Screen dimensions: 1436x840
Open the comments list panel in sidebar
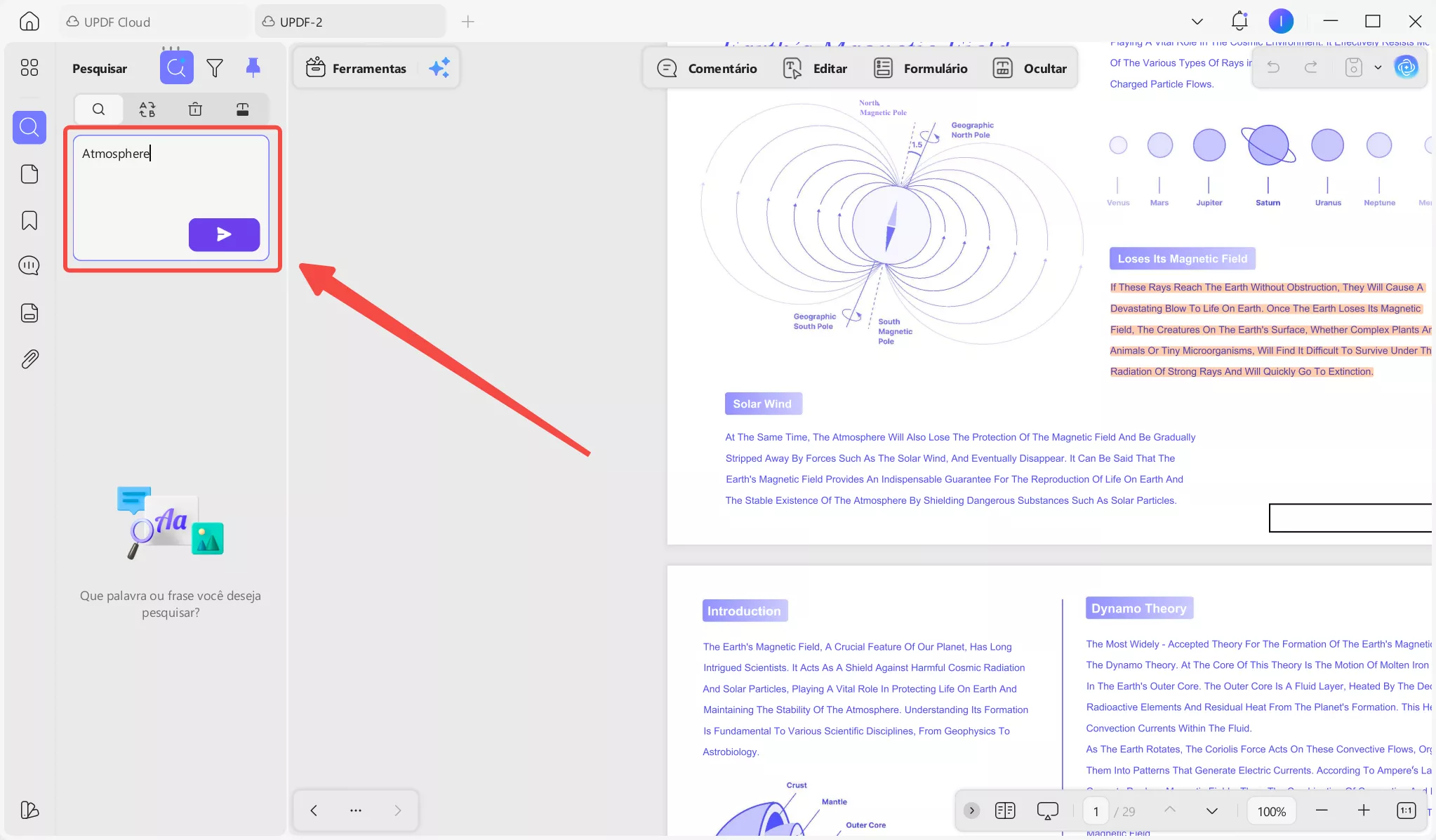pyautogui.click(x=29, y=266)
